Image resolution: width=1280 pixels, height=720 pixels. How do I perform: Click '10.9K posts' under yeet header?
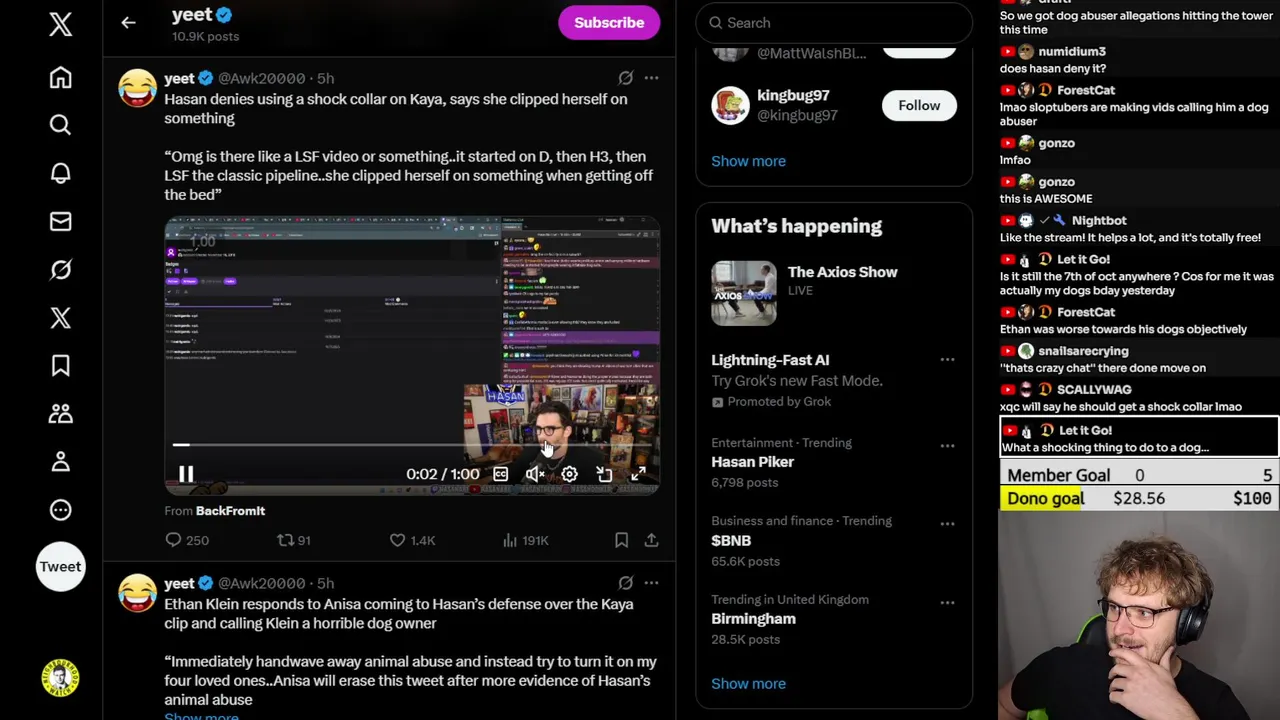pyautogui.click(x=205, y=36)
